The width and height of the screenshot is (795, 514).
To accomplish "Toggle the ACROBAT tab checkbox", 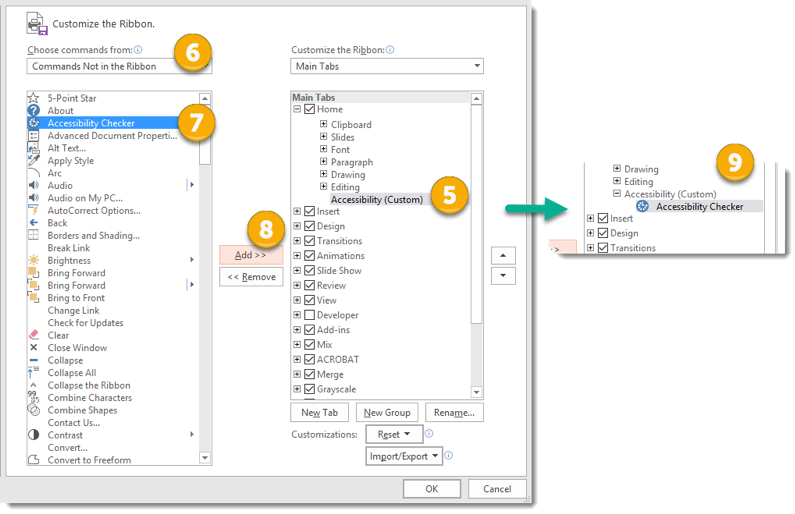I will coord(309,359).
